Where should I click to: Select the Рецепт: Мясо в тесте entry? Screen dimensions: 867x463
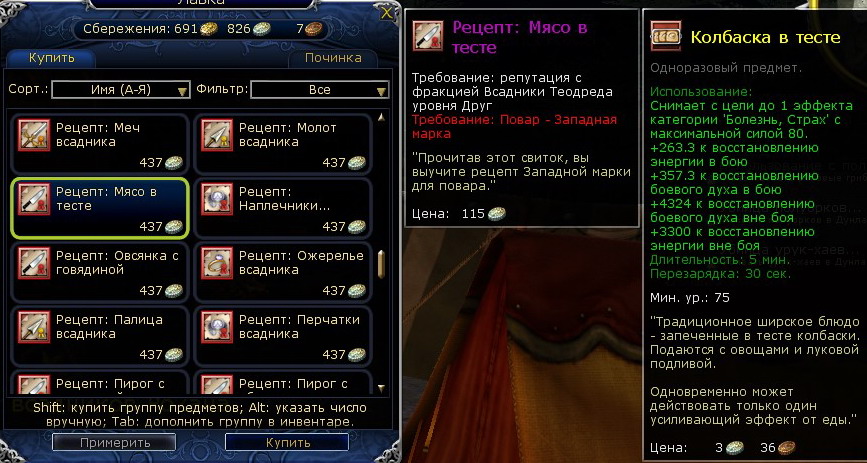[100, 207]
